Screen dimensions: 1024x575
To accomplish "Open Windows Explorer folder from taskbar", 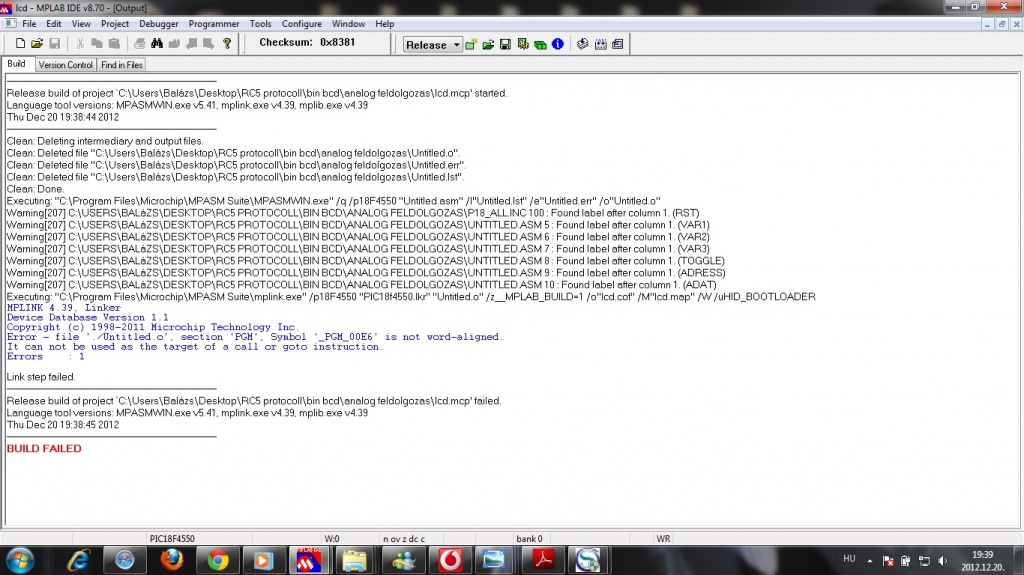I will [355, 561].
